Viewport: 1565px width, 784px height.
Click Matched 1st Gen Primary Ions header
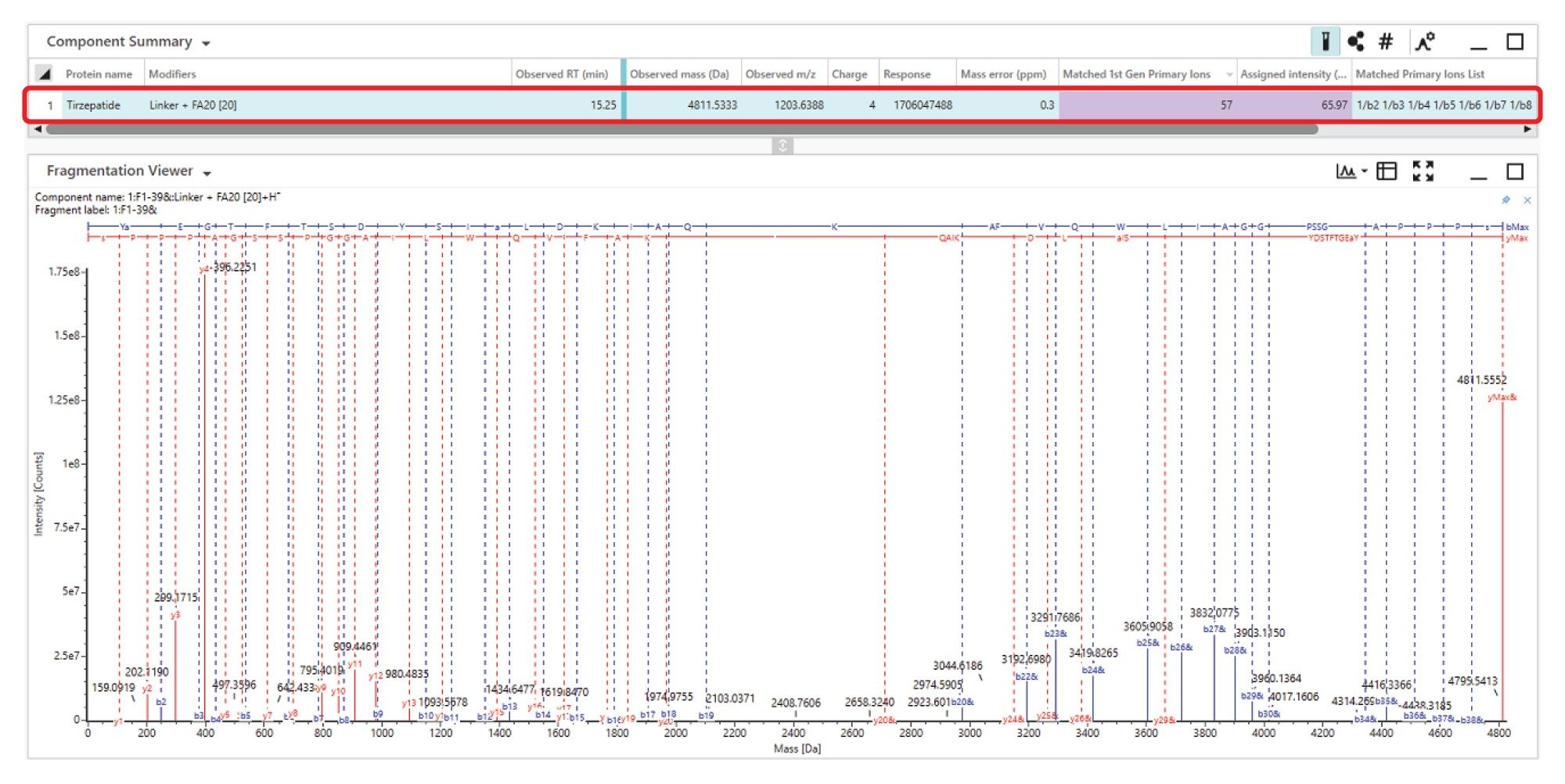(1136, 74)
